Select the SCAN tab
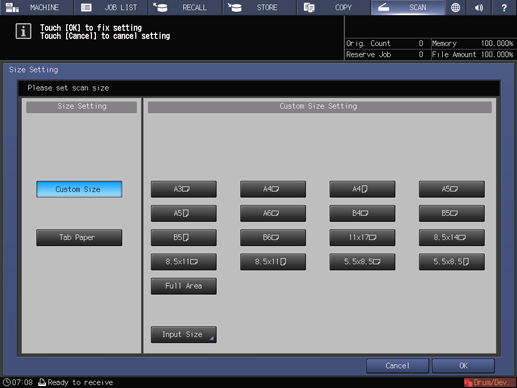517x388 pixels. pos(408,7)
